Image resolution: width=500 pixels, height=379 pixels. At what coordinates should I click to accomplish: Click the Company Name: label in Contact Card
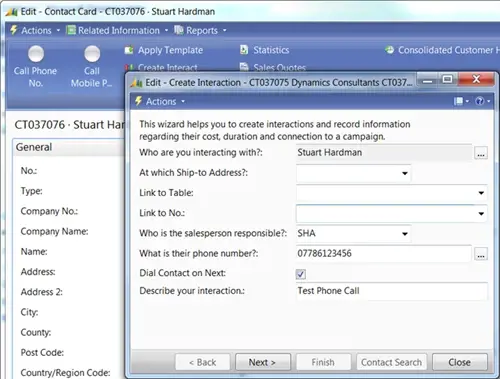tap(54, 231)
